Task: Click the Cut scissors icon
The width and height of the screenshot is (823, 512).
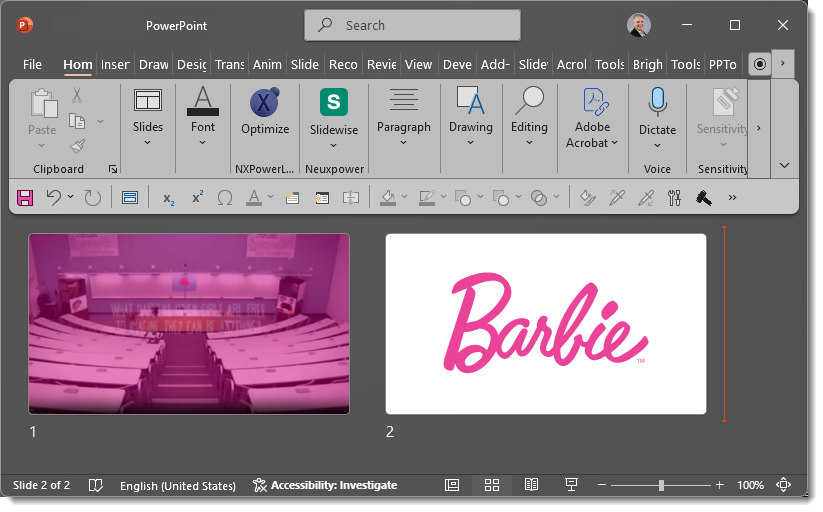Action: pos(77,95)
